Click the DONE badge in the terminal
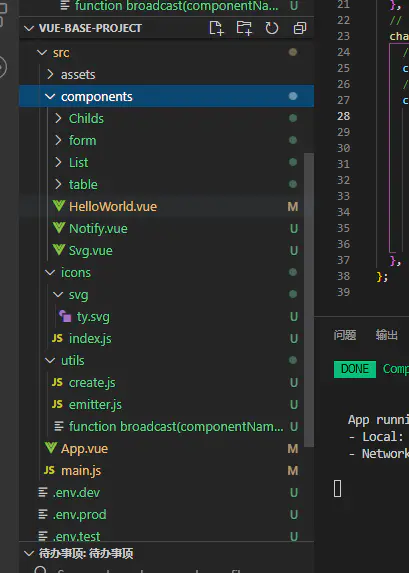 click(355, 369)
